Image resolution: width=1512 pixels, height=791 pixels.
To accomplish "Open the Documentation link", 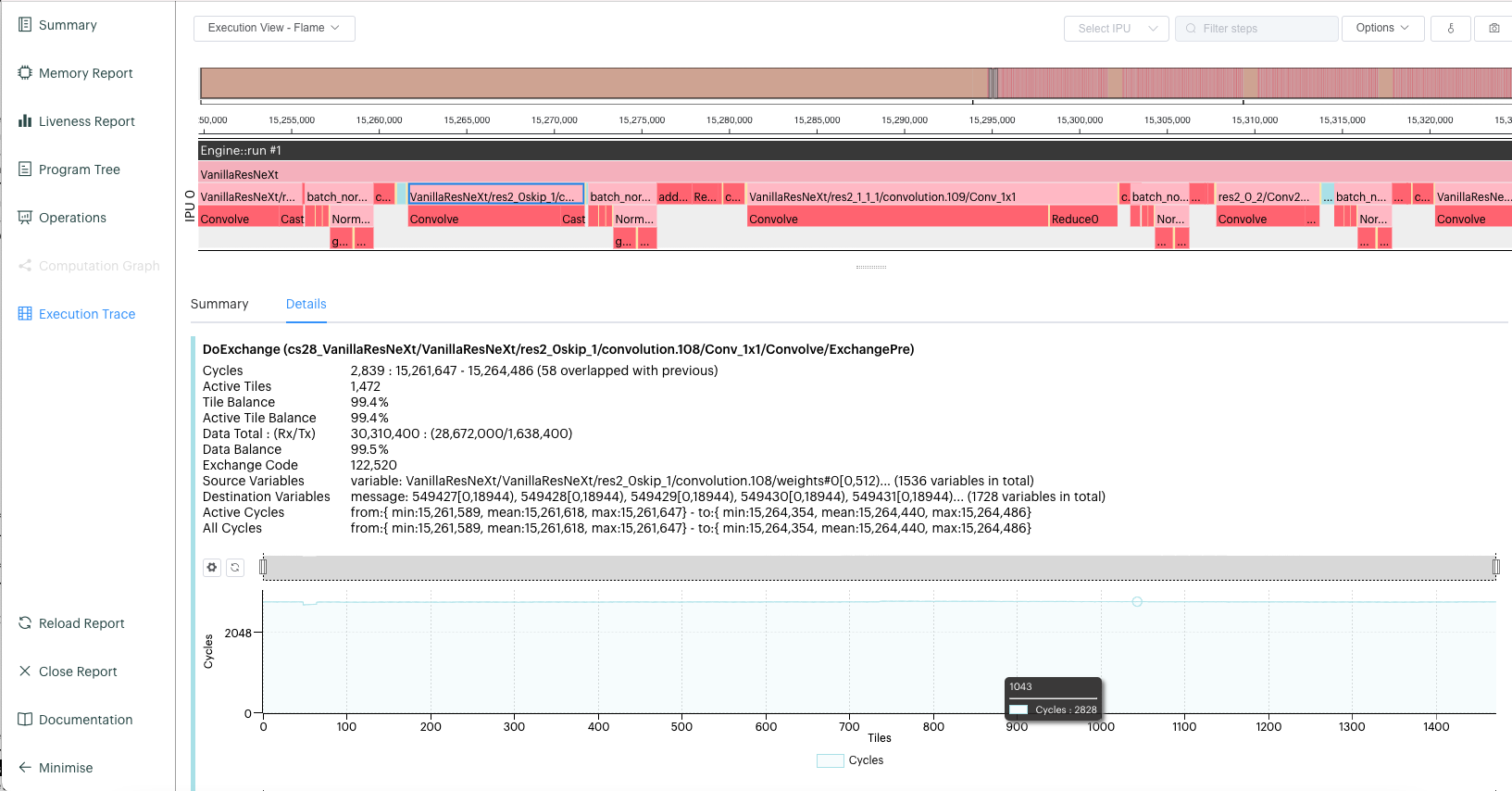I will point(85,720).
